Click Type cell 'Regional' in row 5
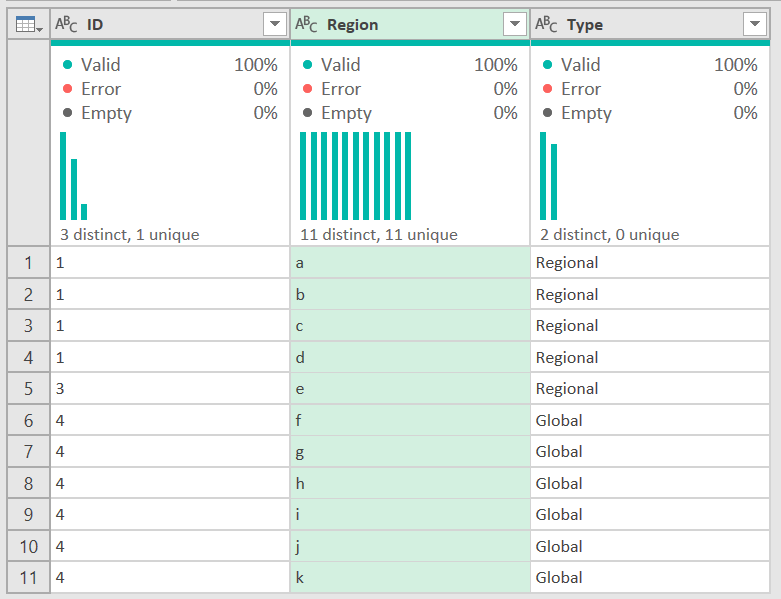 pyautogui.click(x=650, y=388)
